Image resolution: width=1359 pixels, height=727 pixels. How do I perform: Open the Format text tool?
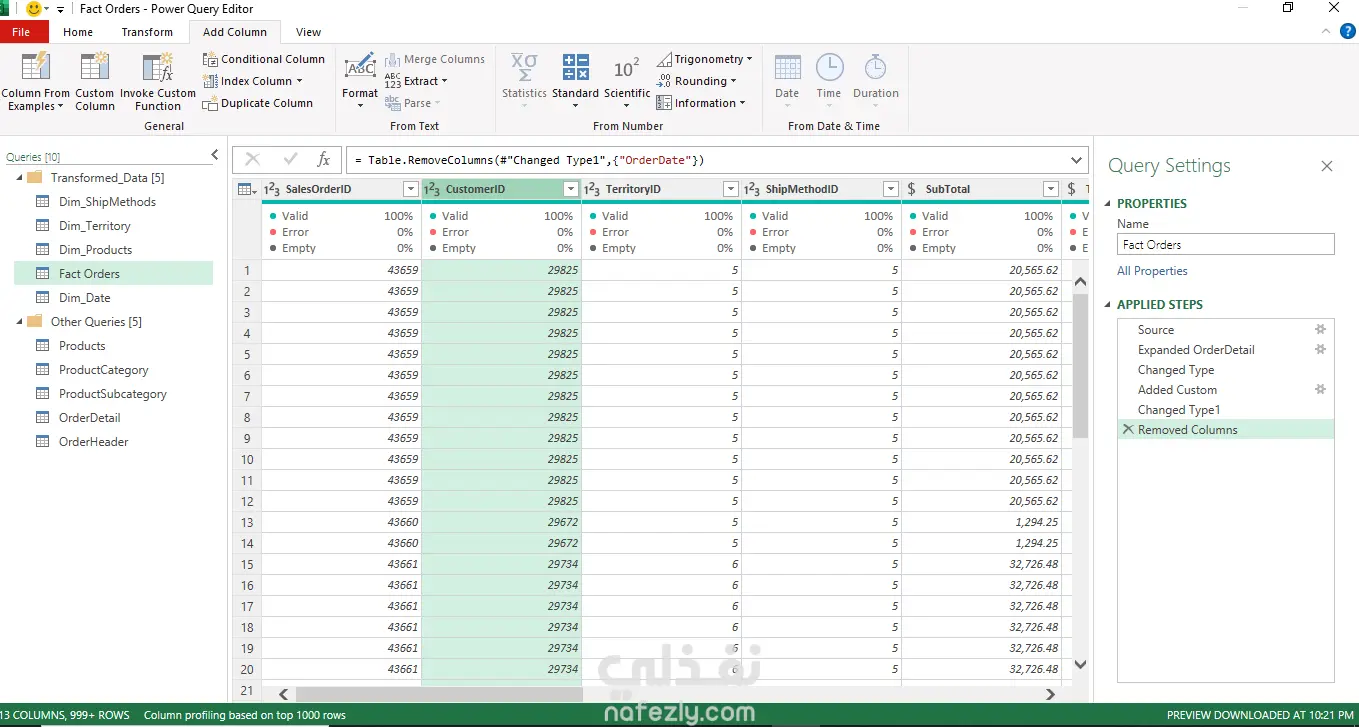(360, 80)
